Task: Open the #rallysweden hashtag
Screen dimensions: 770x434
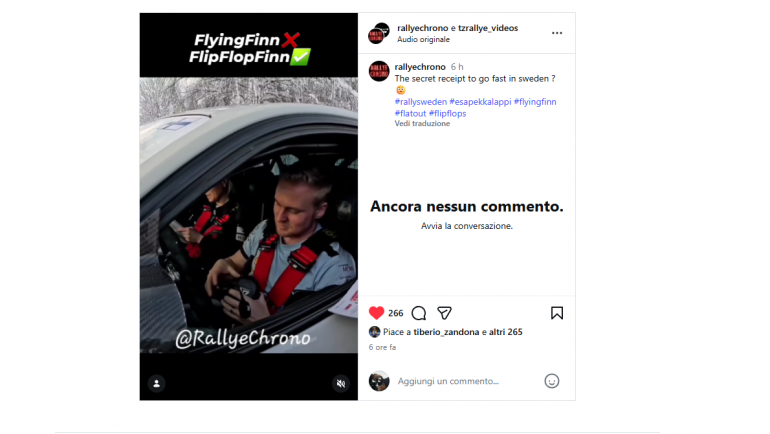Action: 421,102
